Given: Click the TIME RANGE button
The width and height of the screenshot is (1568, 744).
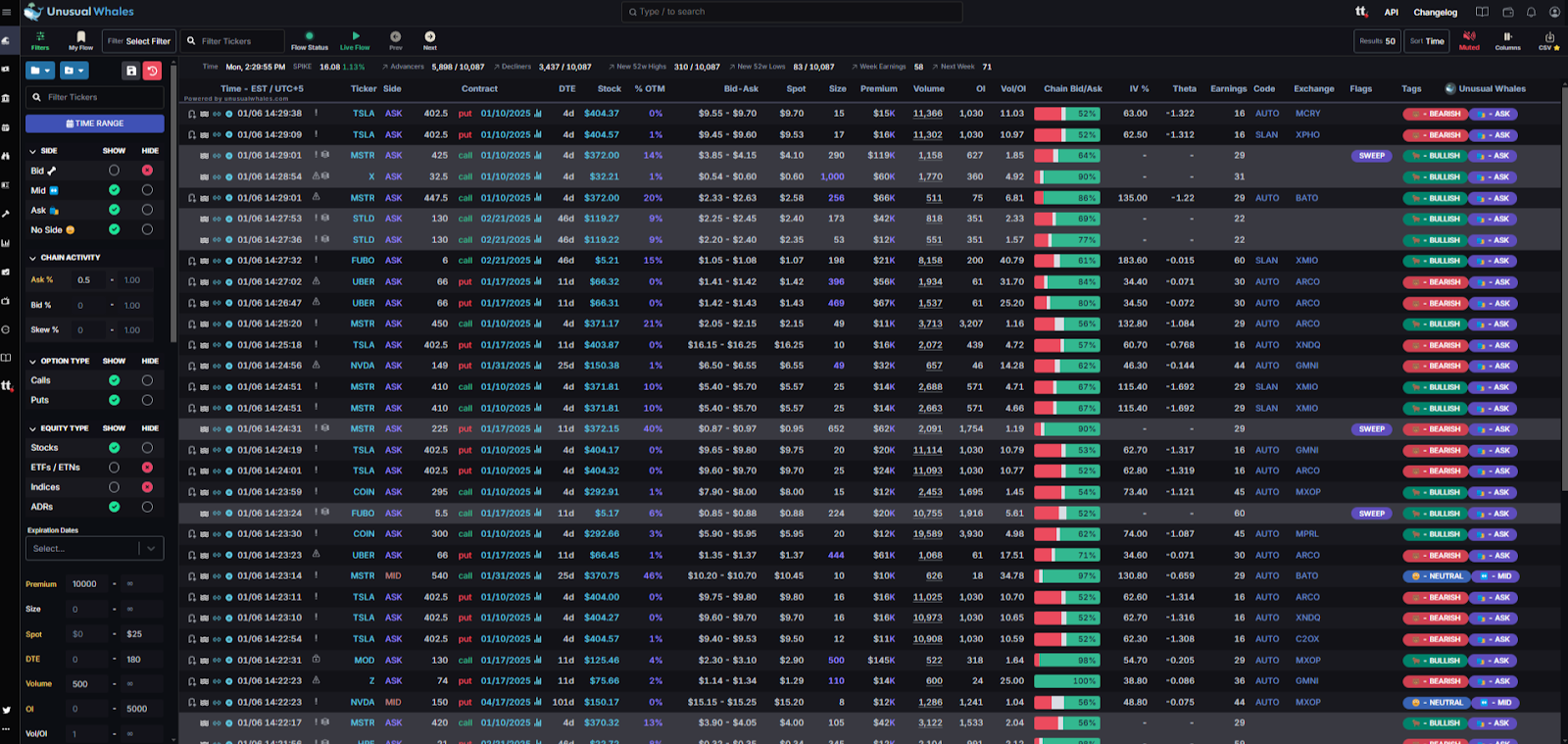Looking at the screenshot, I should (94, 124).
